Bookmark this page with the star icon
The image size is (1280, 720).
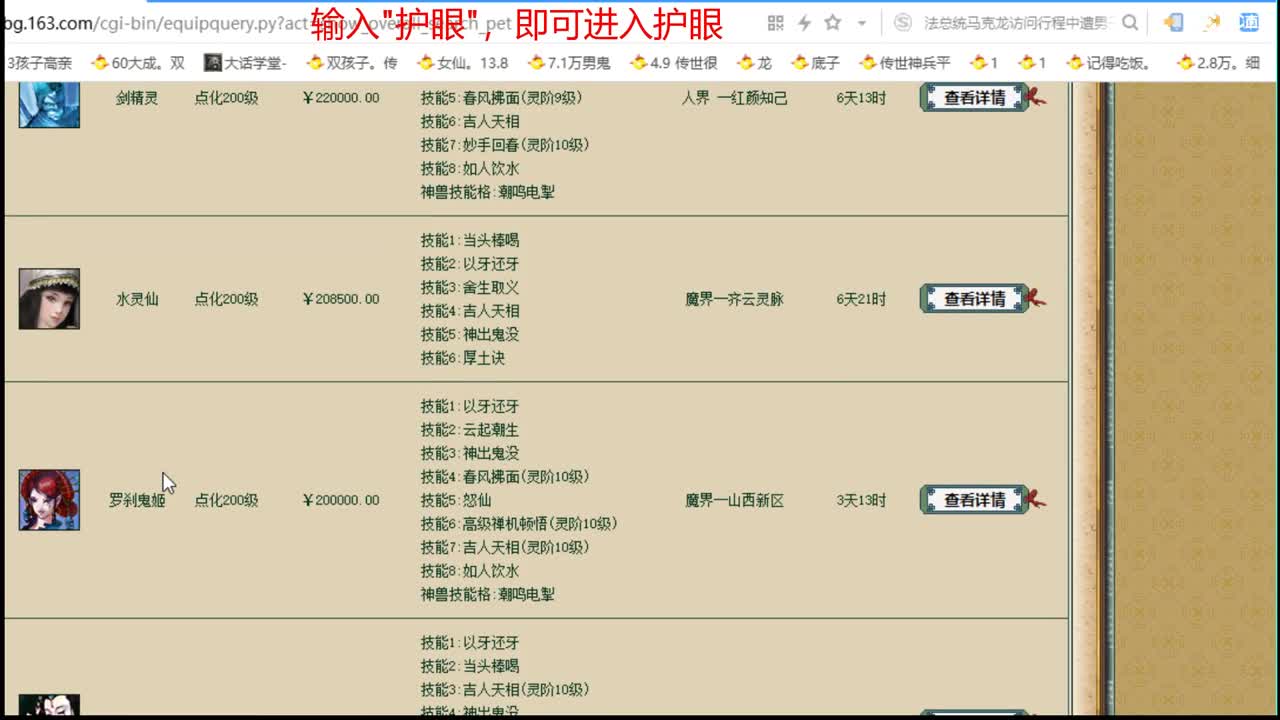(x=832, y=22)
